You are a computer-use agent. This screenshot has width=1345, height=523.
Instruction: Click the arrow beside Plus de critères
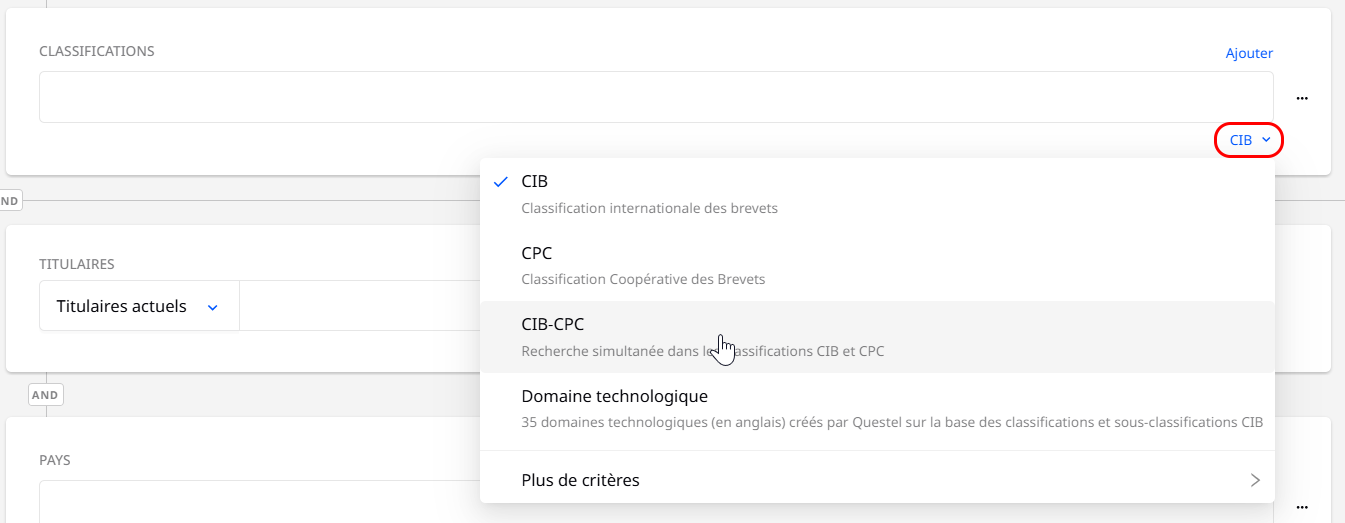(1255, 480)
